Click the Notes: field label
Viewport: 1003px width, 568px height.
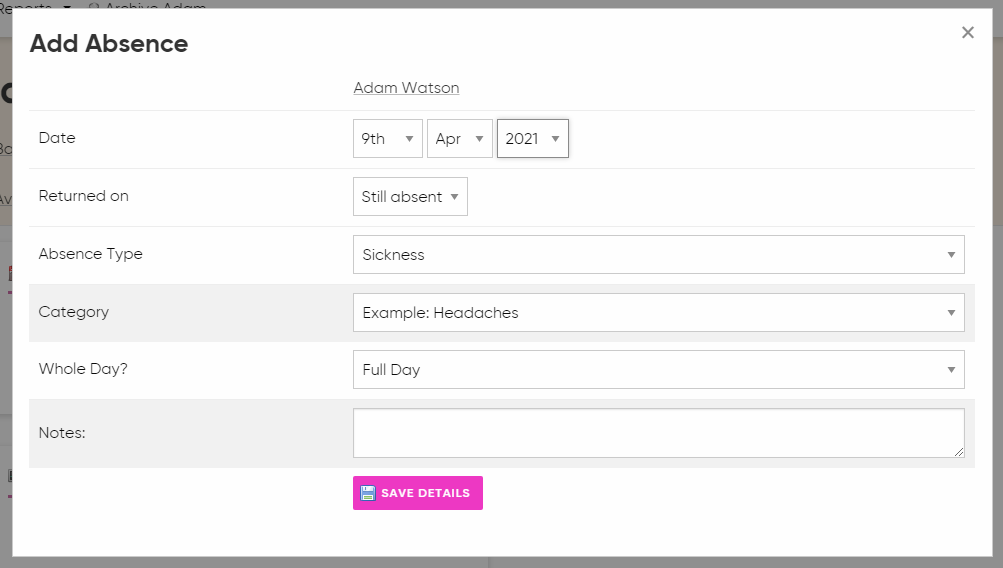coord(62,433)
